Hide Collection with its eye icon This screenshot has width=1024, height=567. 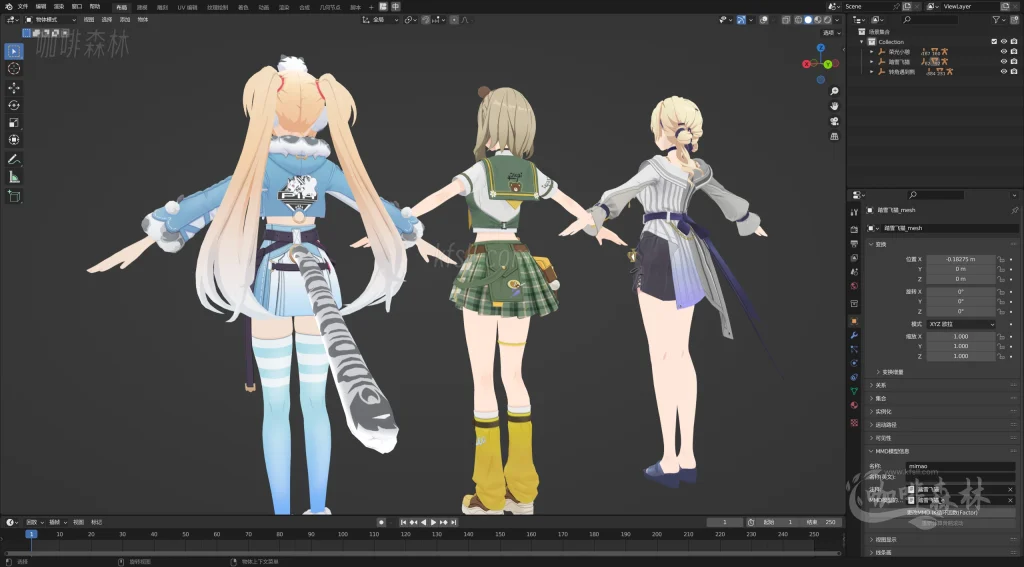(1004, 42)
